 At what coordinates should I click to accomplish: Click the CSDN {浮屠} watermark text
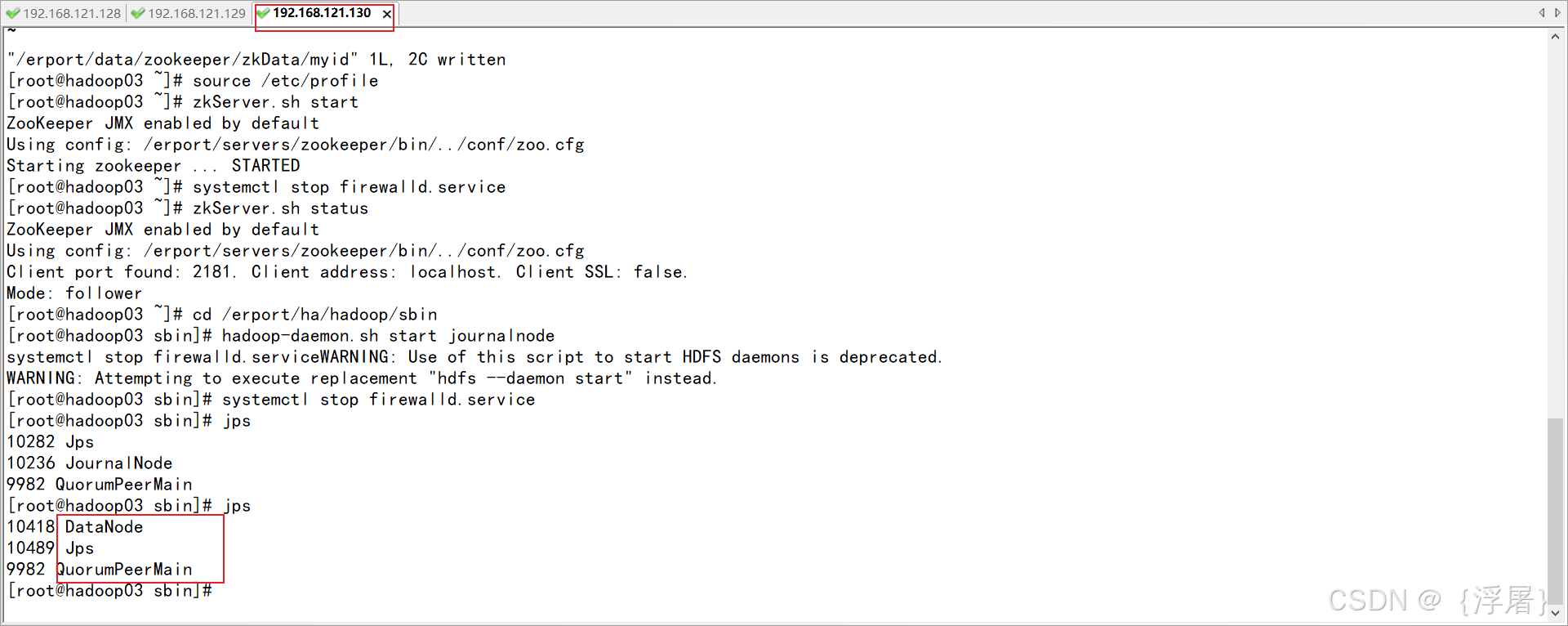click(x=1436, y=600)
